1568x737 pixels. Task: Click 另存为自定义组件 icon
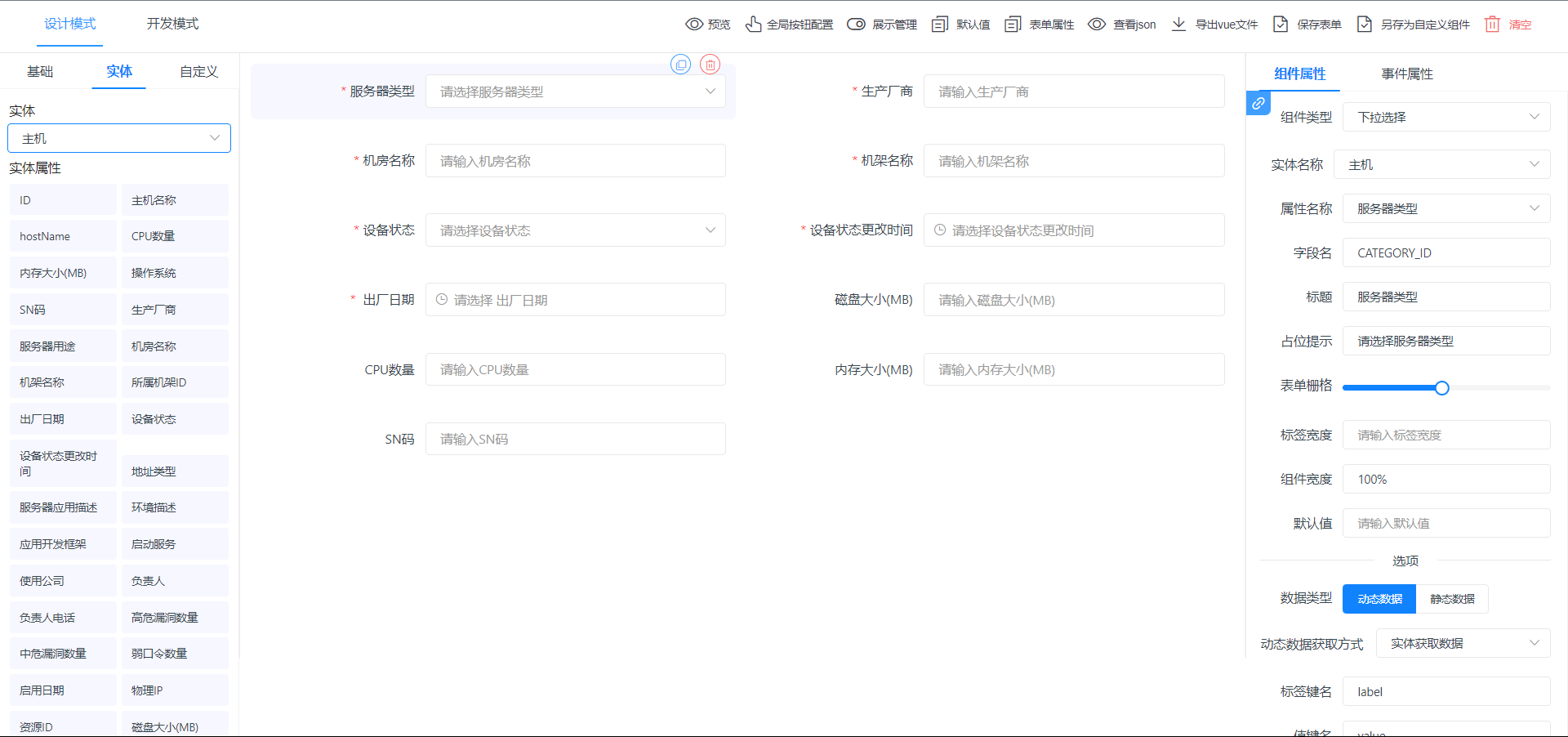click(x=1365, y=25)
